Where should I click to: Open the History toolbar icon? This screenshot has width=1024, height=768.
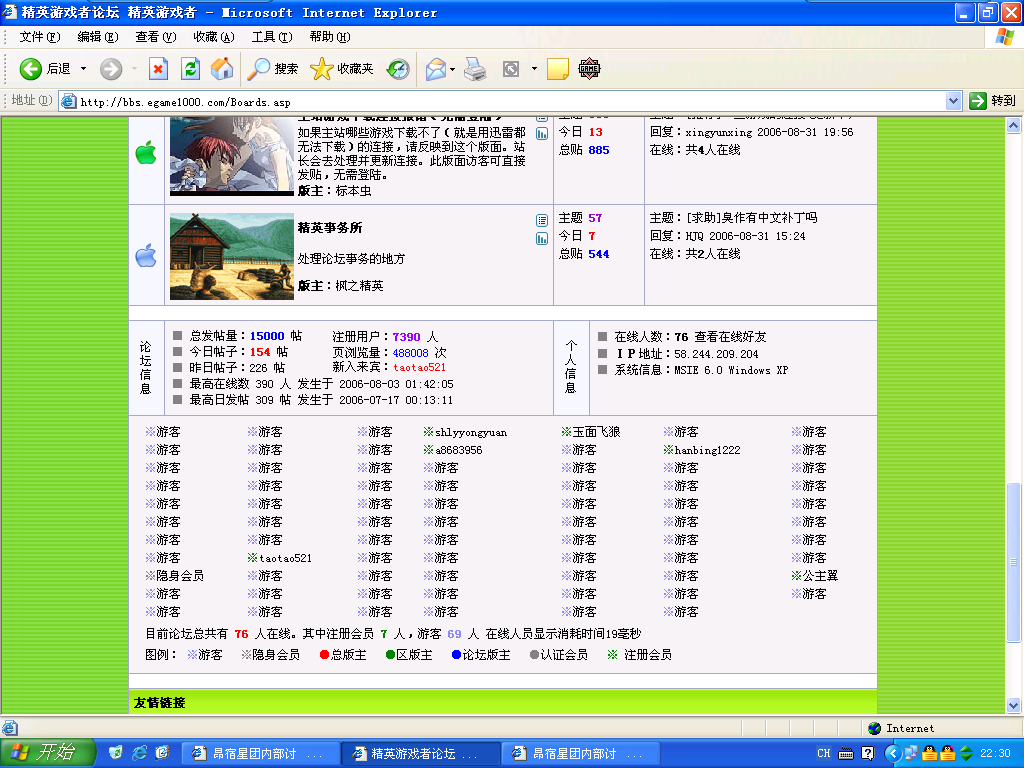coord(398,69)
